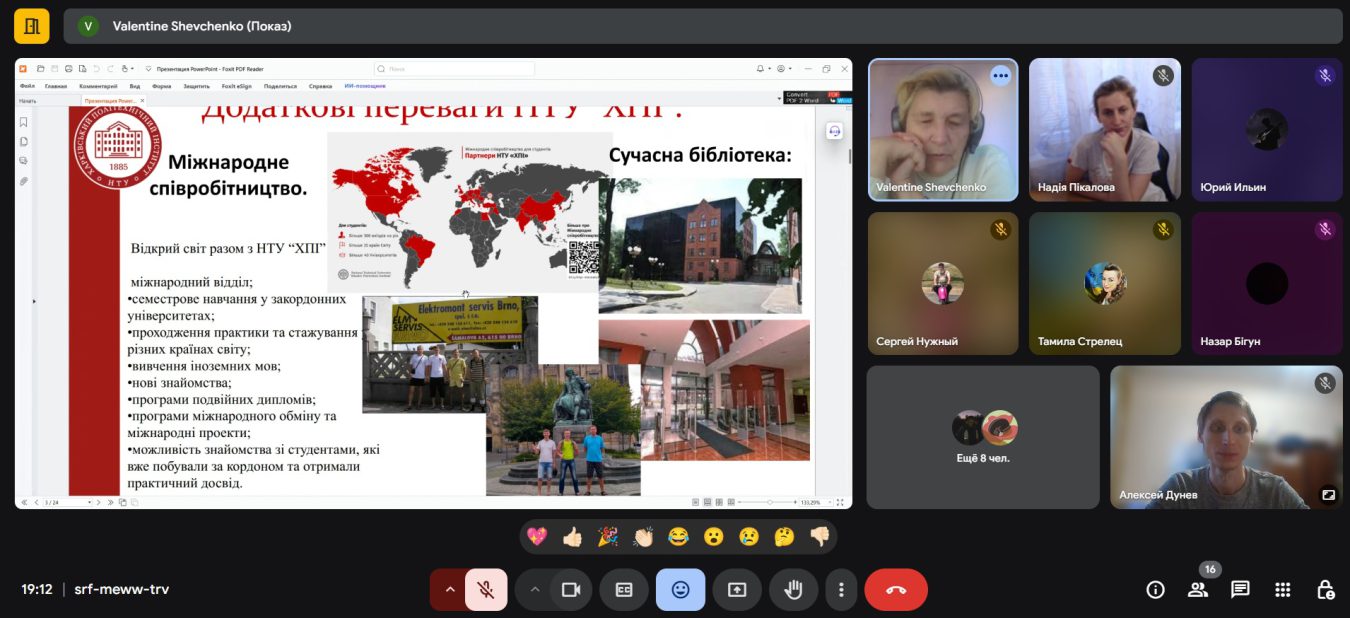Leave the call with red hang-up button

pyautogui.click(x=895, y=590)
